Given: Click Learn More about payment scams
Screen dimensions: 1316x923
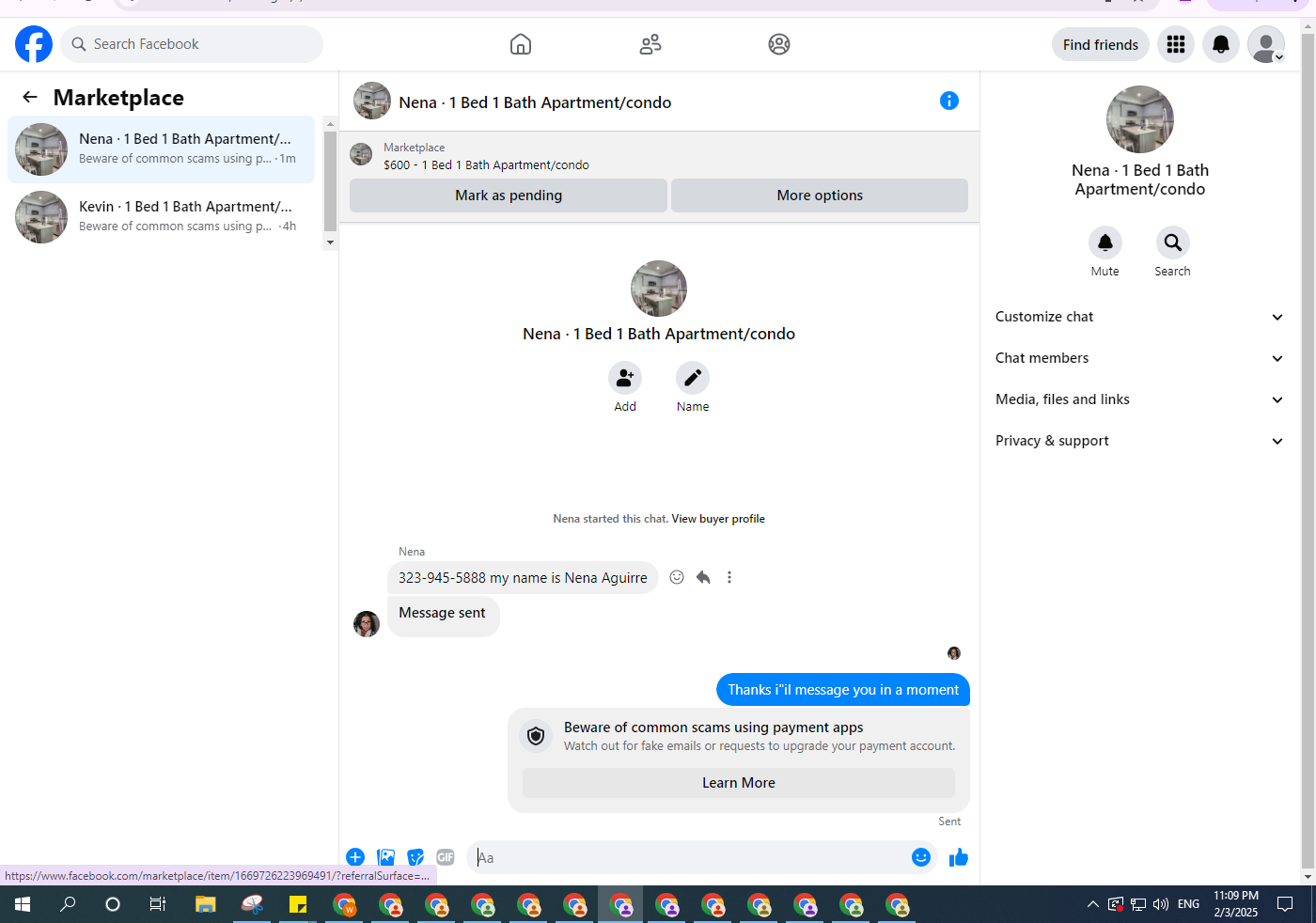Looking at the screenshot, I should click(x=739, y=783).
